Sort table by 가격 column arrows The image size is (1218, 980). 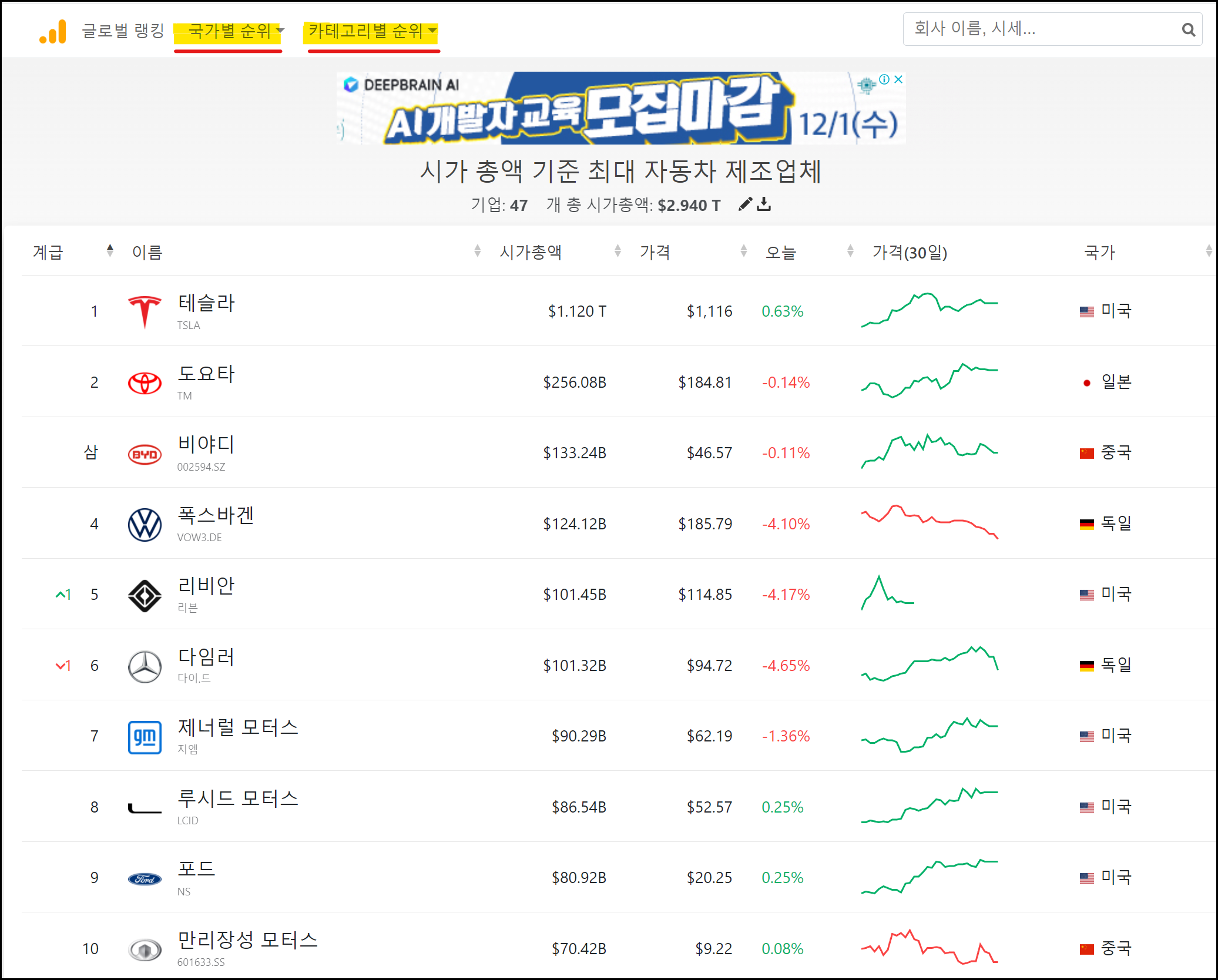click(744, 251)
